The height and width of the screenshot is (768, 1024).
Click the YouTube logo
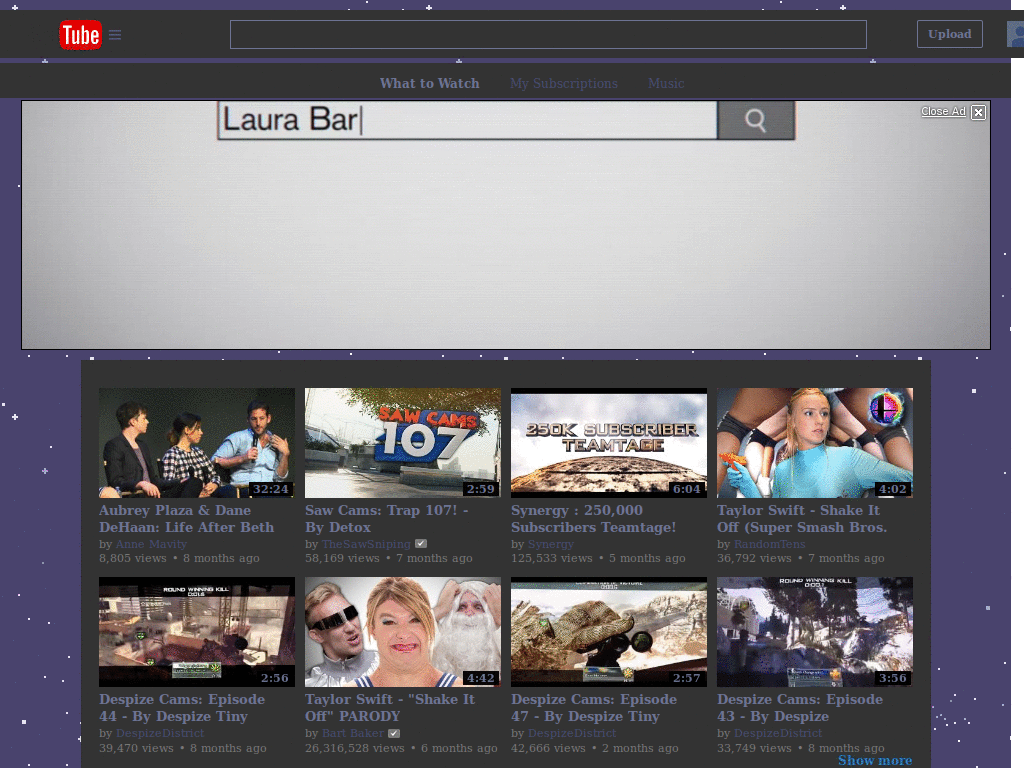(x=80, y=35)
